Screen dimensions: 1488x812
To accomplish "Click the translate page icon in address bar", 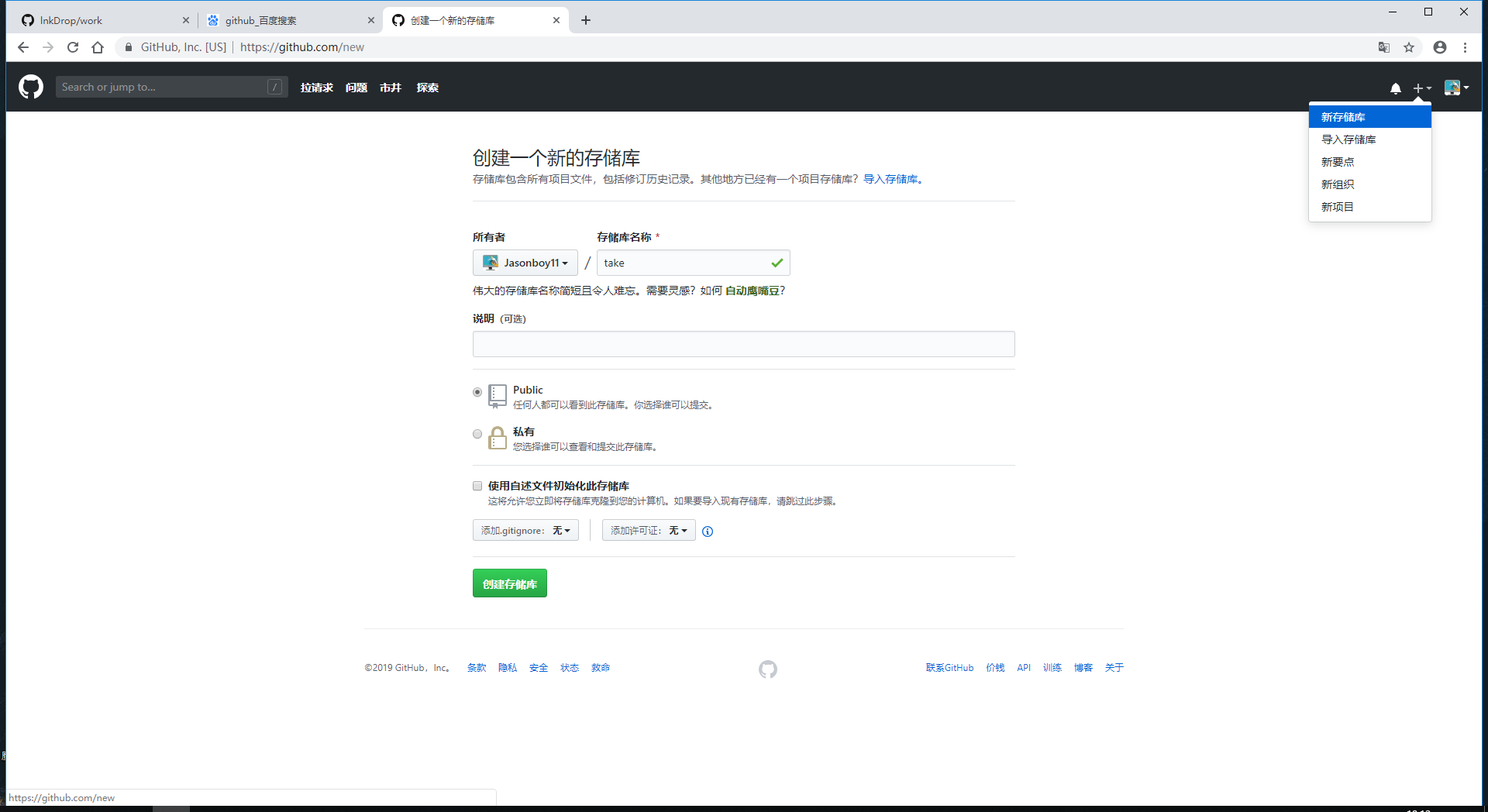I will [1384, 47].
